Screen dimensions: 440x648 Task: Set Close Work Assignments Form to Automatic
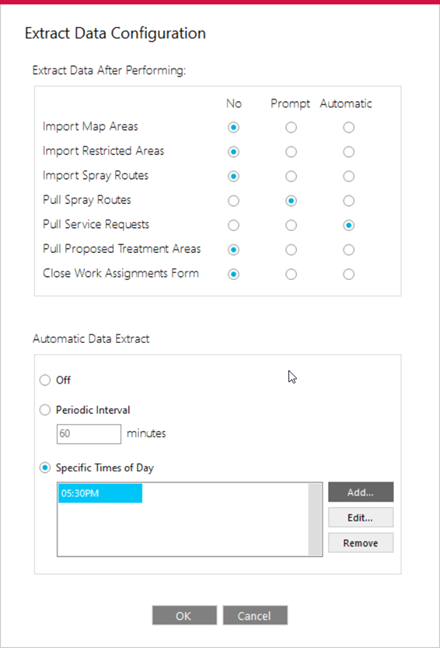tap(348, 274)
